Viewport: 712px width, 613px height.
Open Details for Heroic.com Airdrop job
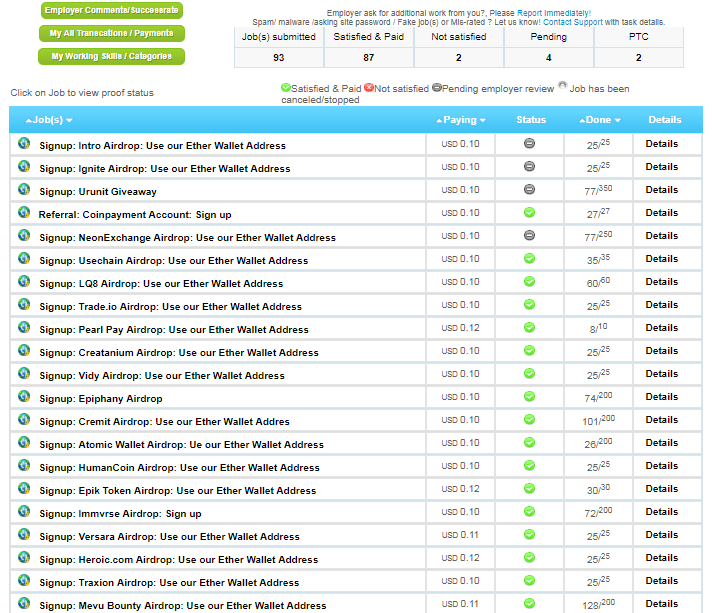tap(662, 558)
